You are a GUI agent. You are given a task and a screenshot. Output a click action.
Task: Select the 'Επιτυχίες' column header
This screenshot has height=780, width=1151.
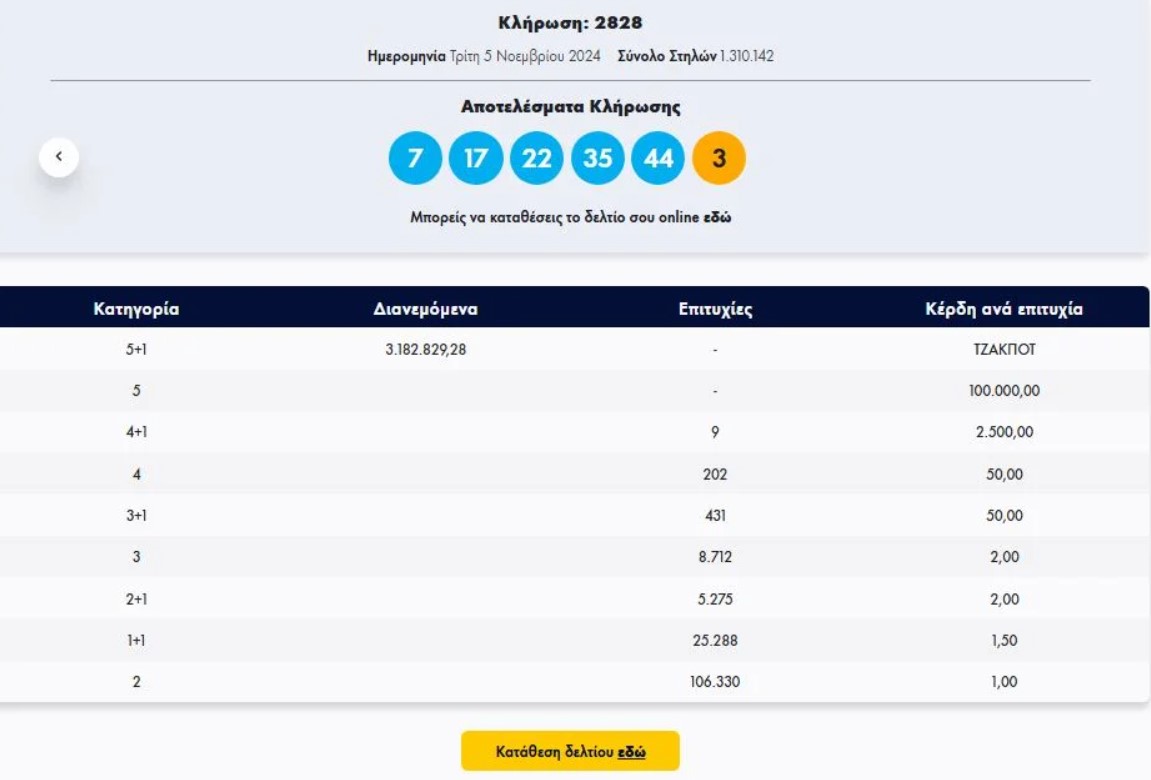click(715, 309)
